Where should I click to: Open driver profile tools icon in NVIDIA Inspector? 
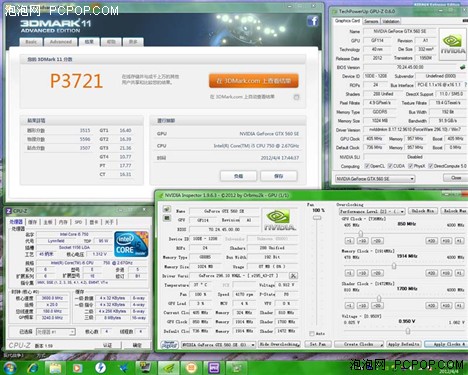293,276
